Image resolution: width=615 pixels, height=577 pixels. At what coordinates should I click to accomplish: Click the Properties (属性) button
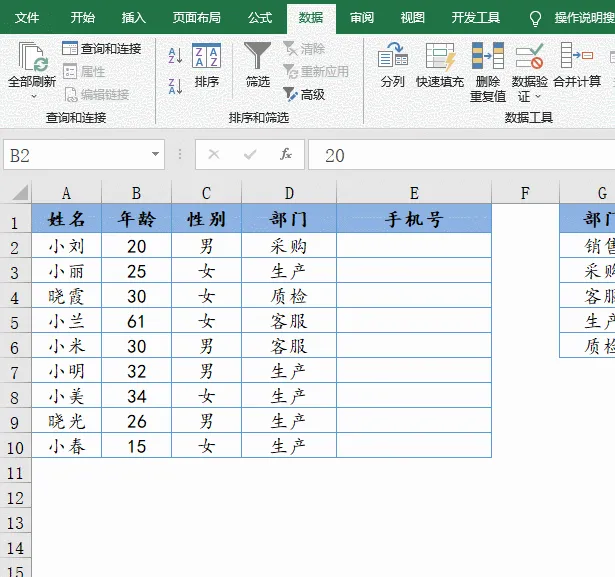tap(84, 71)
